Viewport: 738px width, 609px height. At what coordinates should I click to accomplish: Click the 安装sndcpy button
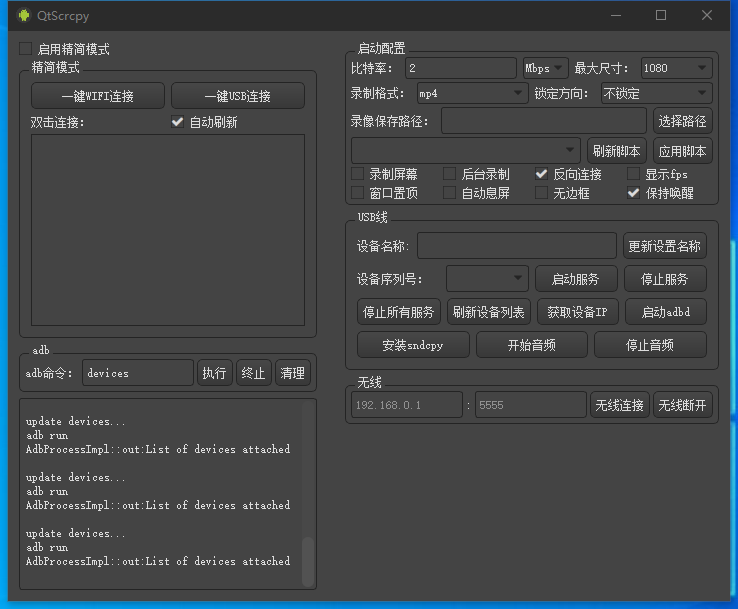[x=412, y=345]
